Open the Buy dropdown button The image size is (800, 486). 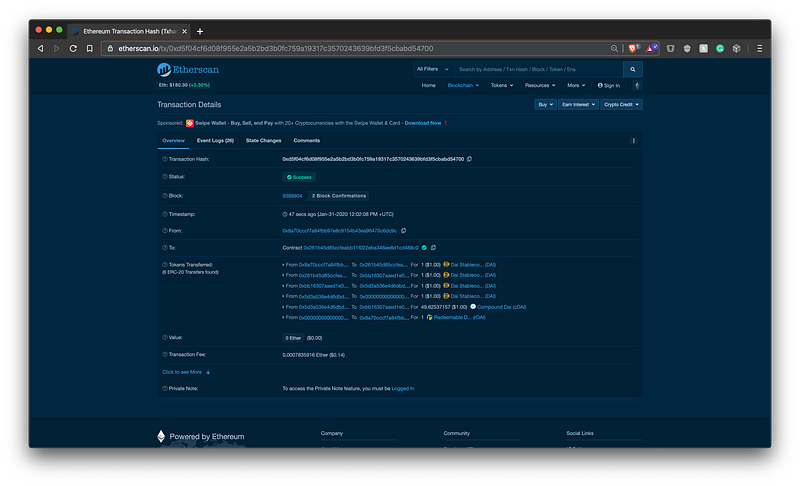click(x=545, y=105)
